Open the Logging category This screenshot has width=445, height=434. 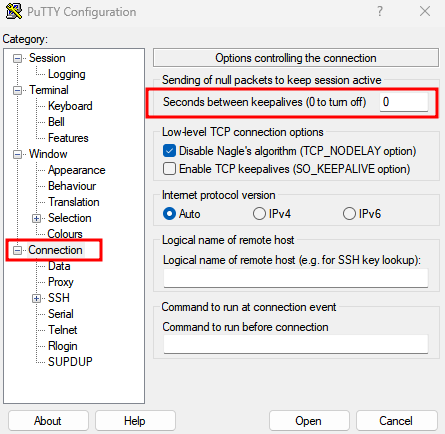pyautogui.click(x=67, y=74)
